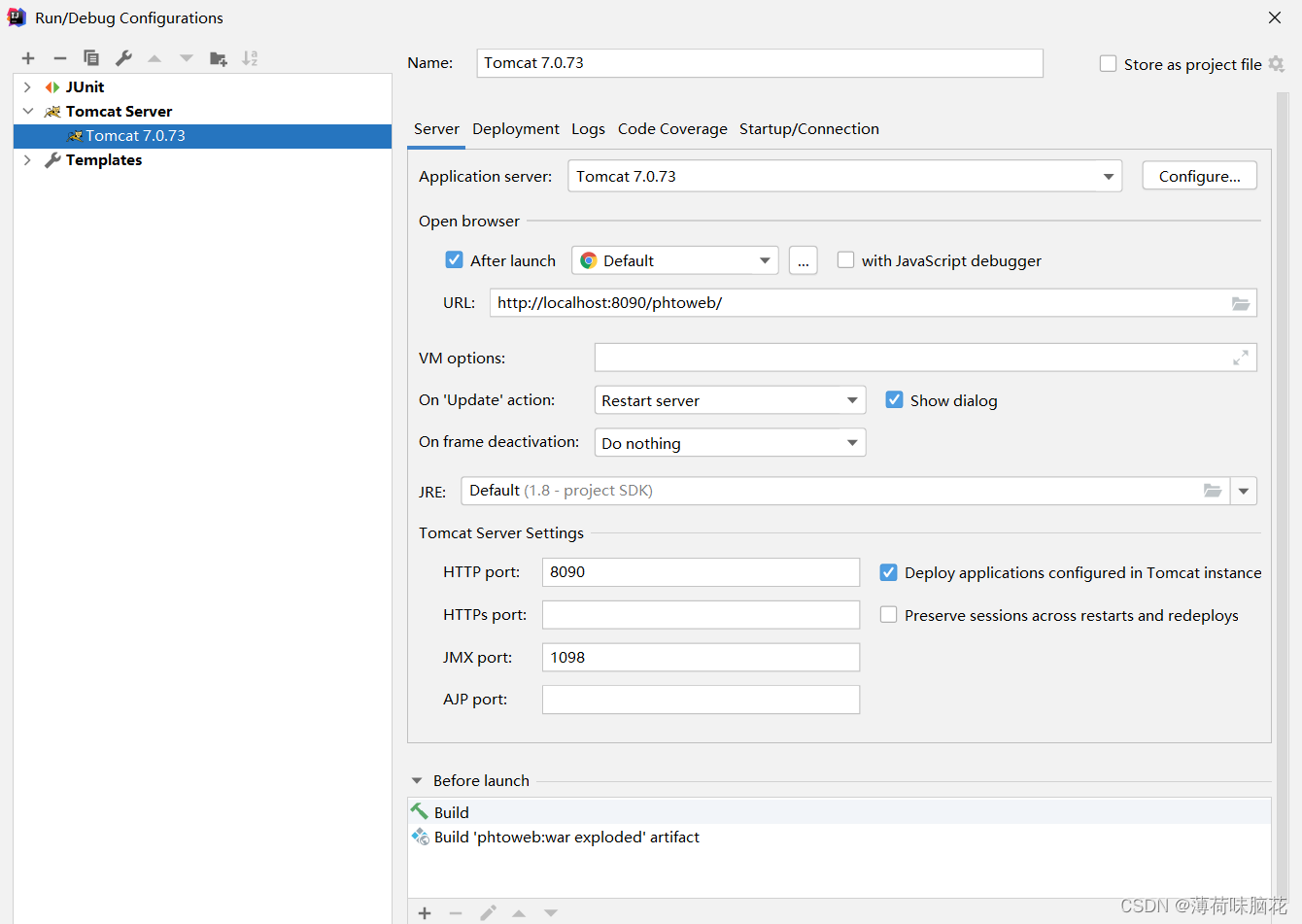Image resolution: width=1302 pixels, height=924 pixels.
Task: Create new folder icon in toolbar
Action: 219,58
